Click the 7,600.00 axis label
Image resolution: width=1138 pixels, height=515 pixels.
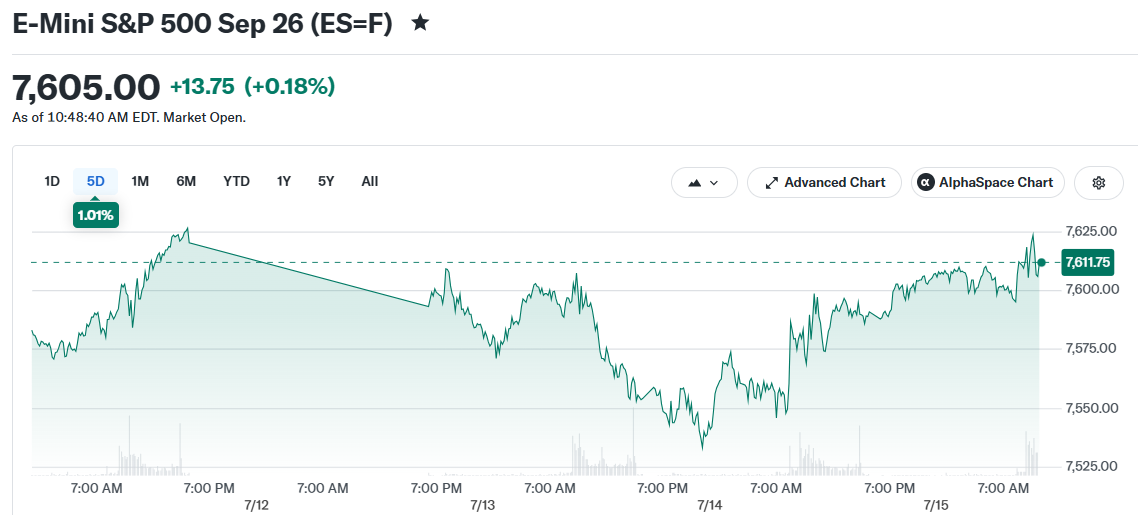click(x=1091, y=289)
